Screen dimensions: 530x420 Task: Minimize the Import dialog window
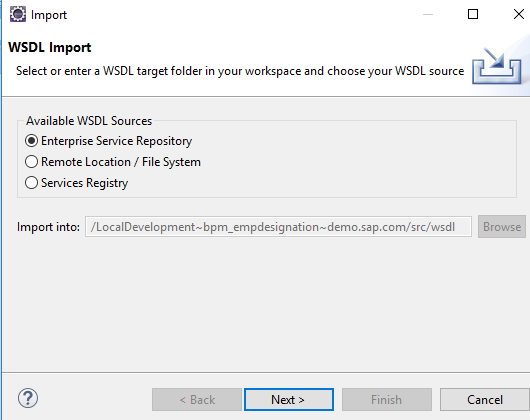click(428, 14)
